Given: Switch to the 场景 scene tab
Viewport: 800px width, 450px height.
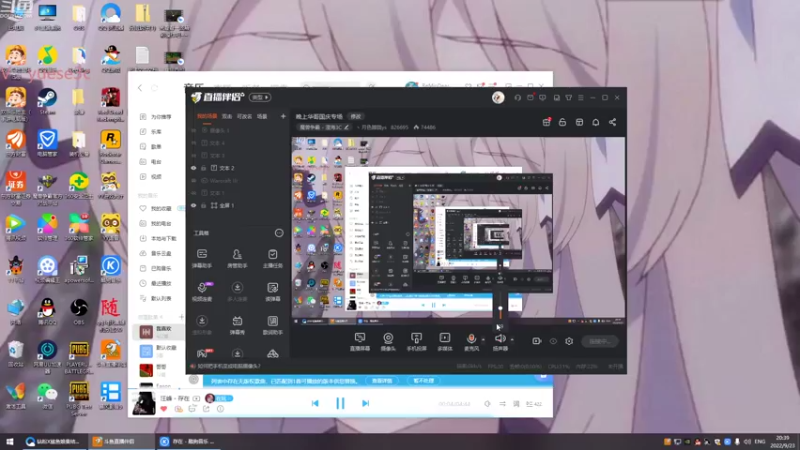Looking at the screenshot, I should [x=262, y=117].
